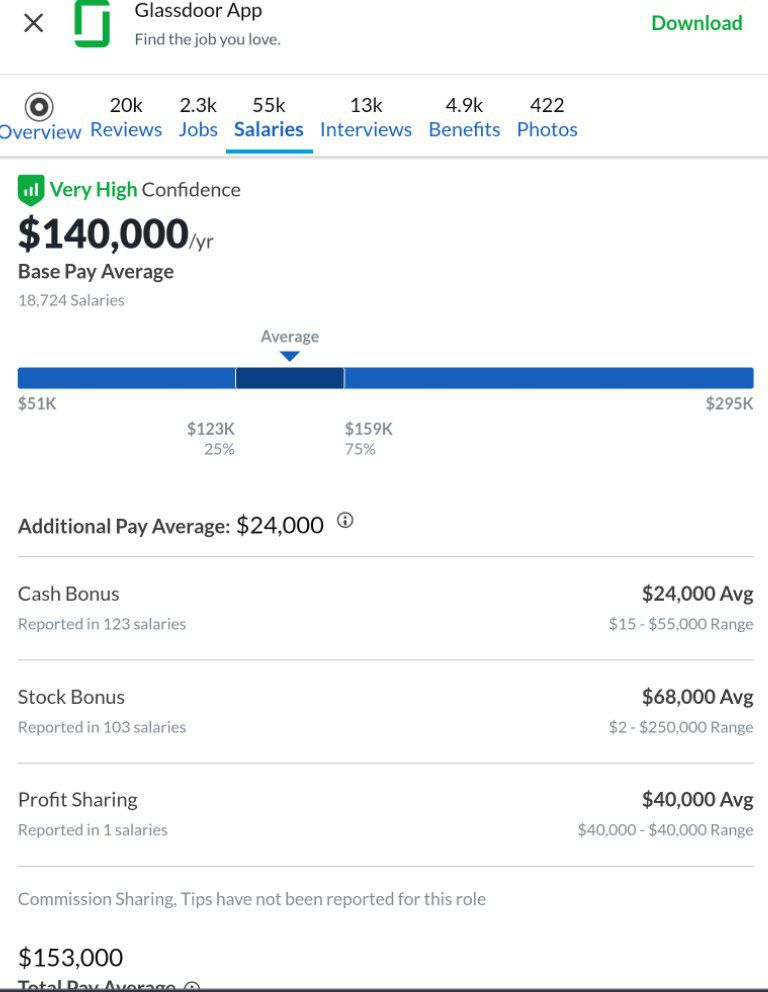Tap the Glassdoor App title text
Viewport: 768px width, 992px height.
198,10
